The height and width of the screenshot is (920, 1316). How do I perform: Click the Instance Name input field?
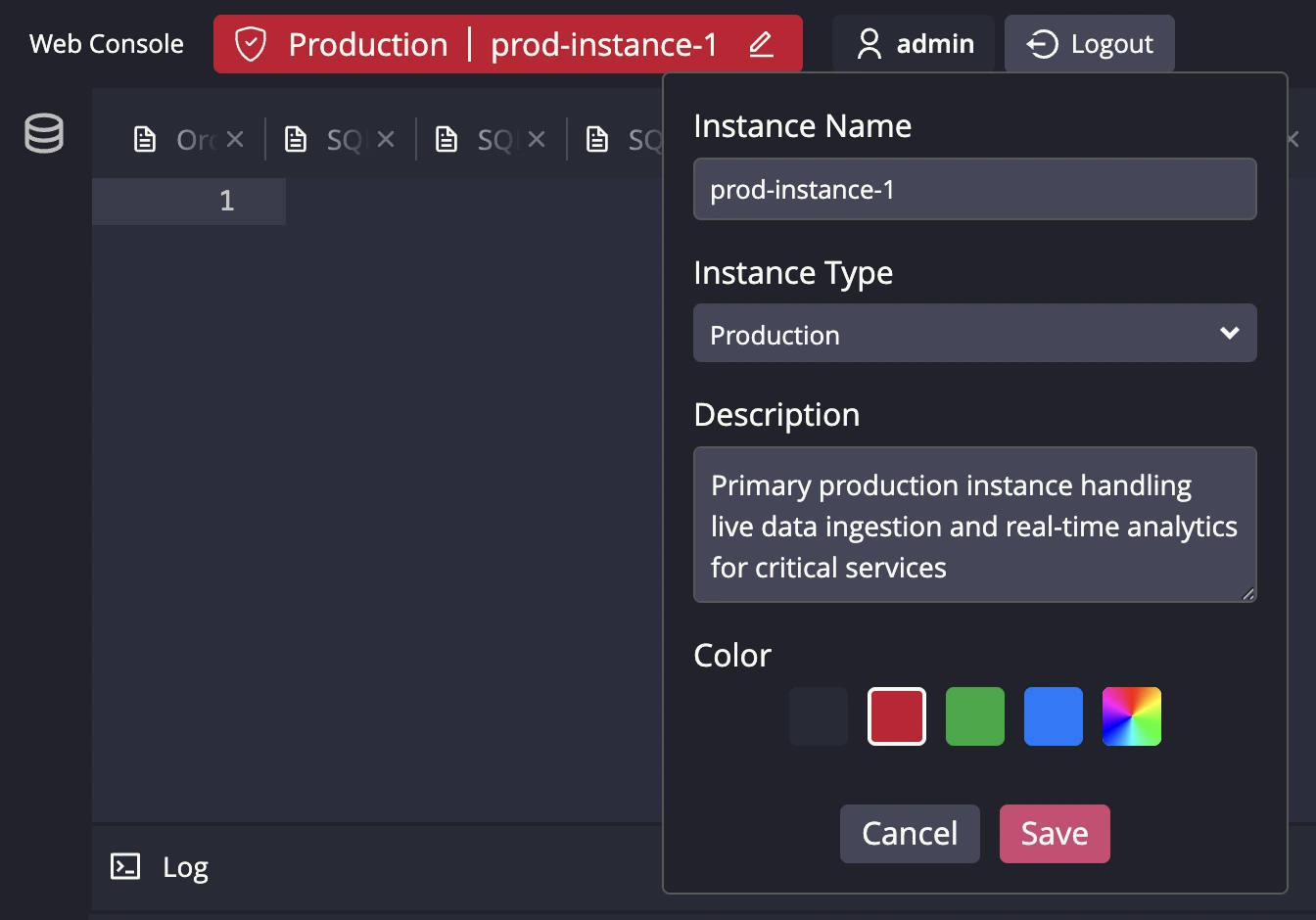point(975,189)
